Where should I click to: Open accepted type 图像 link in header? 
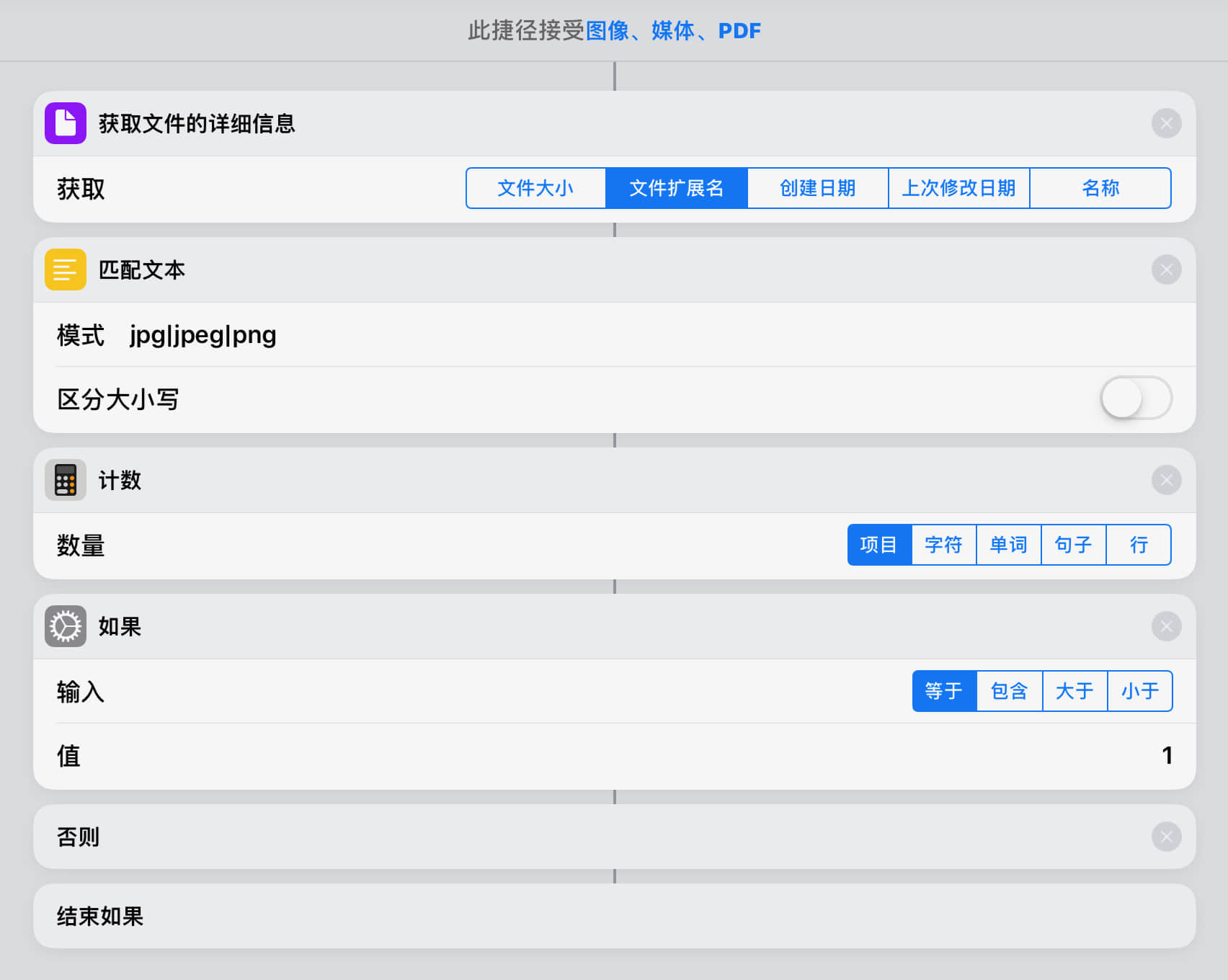(x=607, y=31)
